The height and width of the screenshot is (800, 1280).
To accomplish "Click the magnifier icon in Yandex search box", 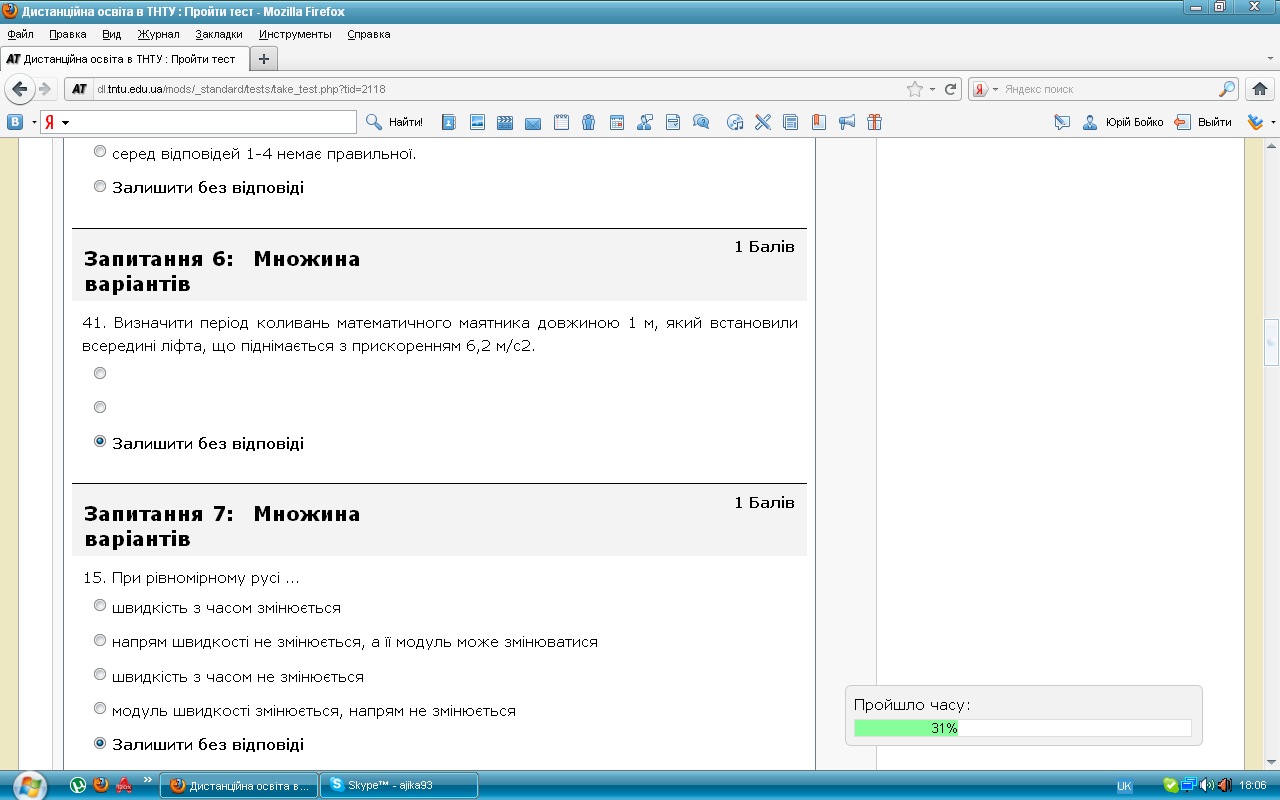I will [1226, 89].
